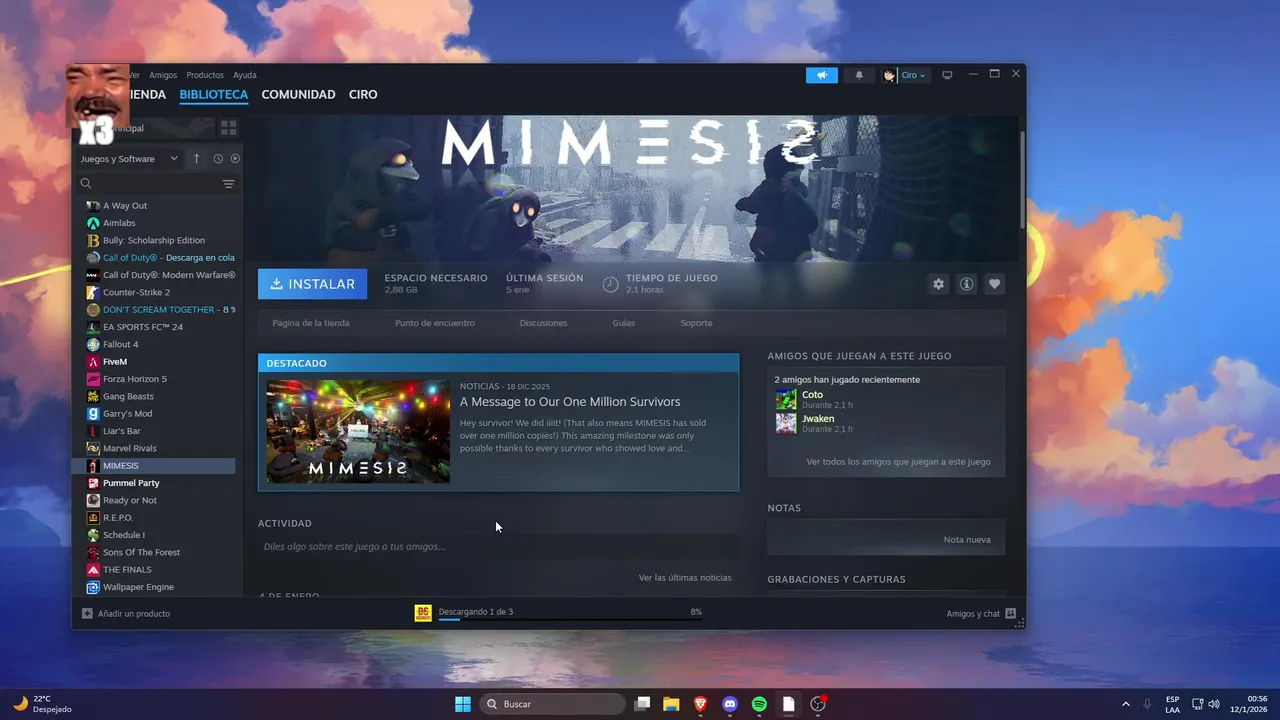The width and height of the screenshot is (1280, 720).
Task: Open Discusiones link
Action: [x=544, y=323]
